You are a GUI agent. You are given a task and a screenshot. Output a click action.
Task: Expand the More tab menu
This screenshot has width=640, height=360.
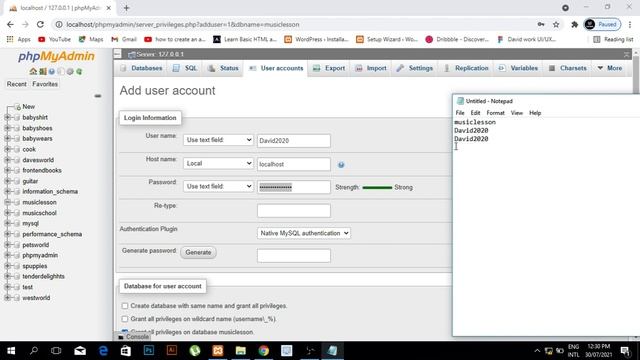point(610,68)
